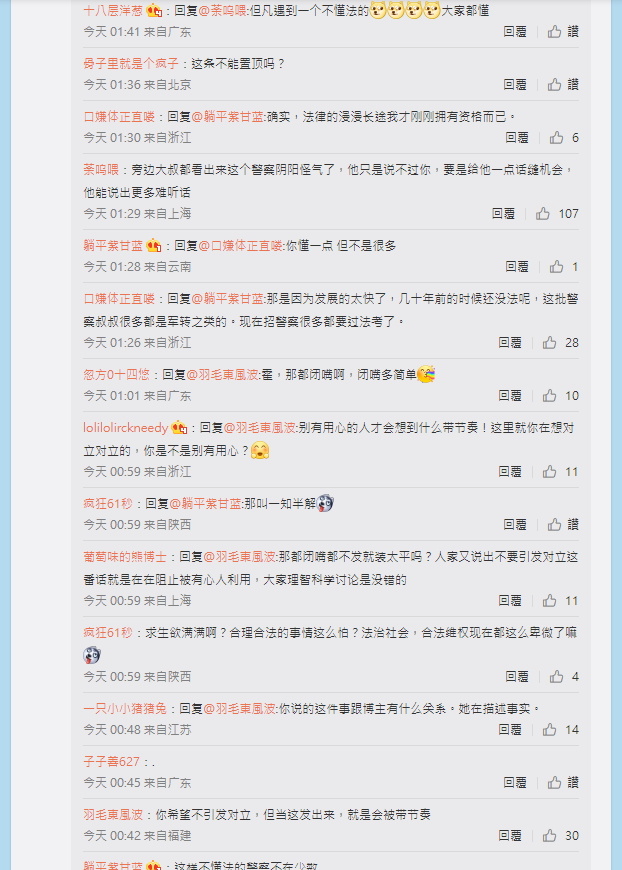Screen dimensions: 622x870
Task: Reply to 茶呜喂's comment at 01:29
Action: coord(503,214)
